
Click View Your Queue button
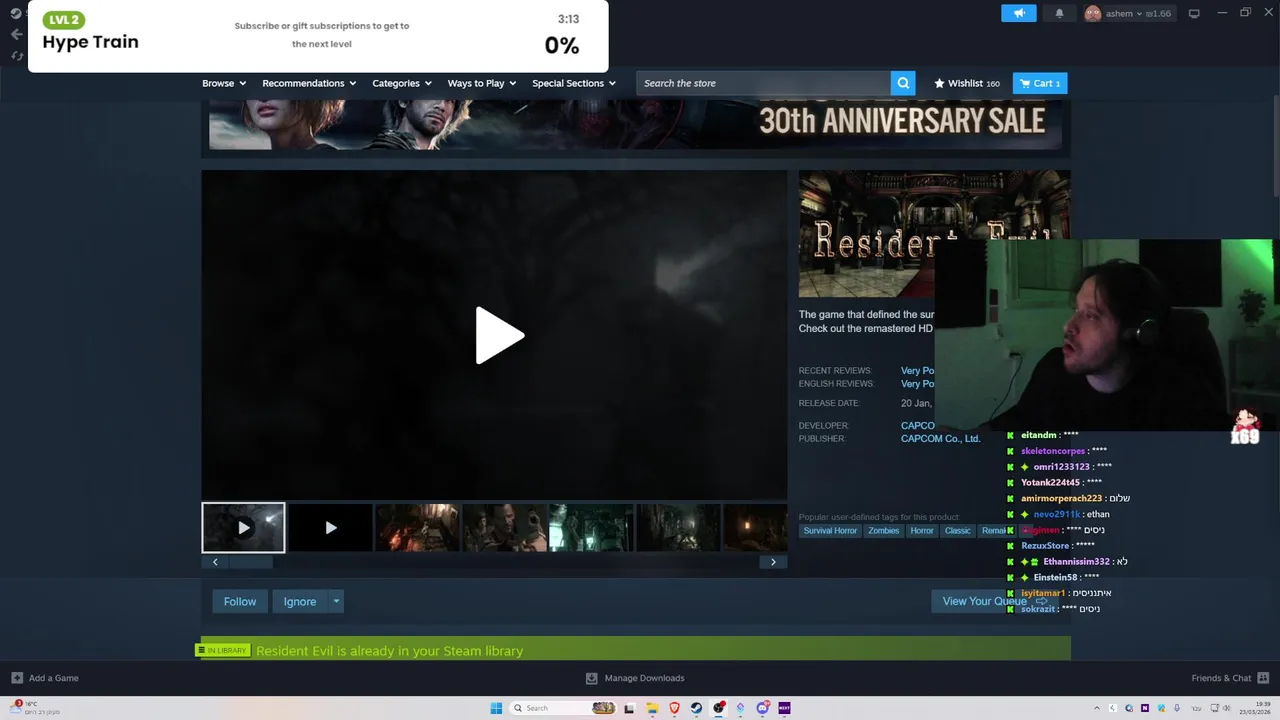click(x=994, y=601)
